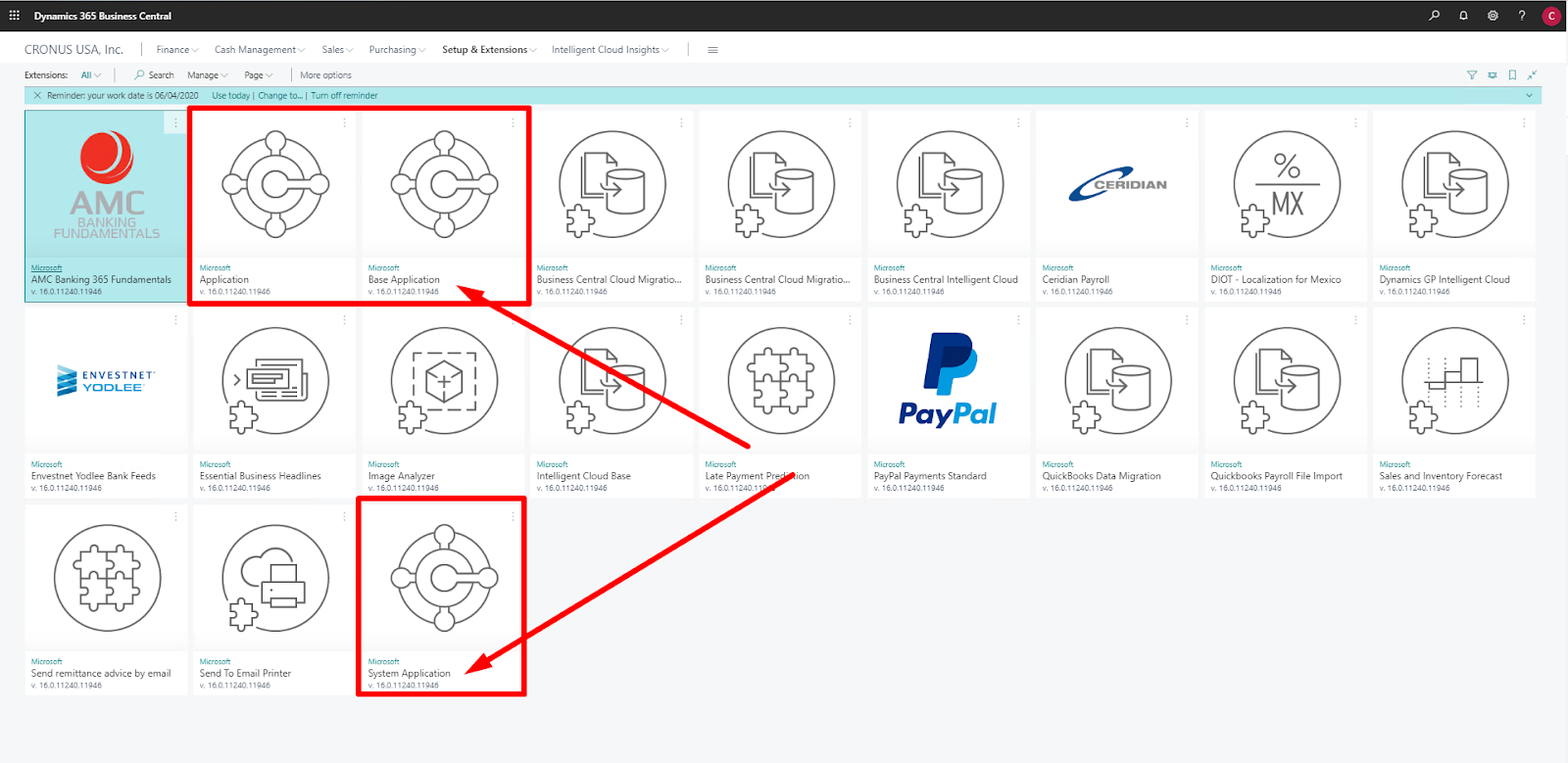The image size is (1568, 763).
Task: Select the DIOT Localization for Mexico icon
Action: point(1287,184)
